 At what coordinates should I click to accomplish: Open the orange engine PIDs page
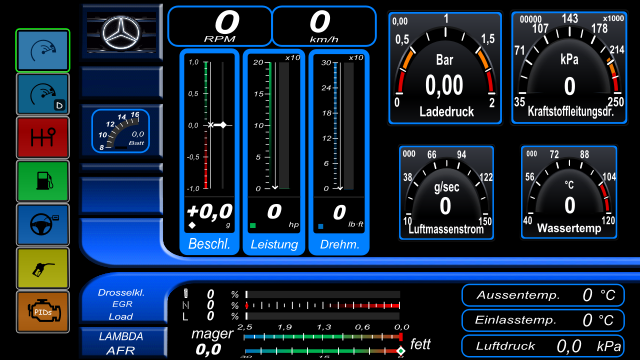pos(43,312)
